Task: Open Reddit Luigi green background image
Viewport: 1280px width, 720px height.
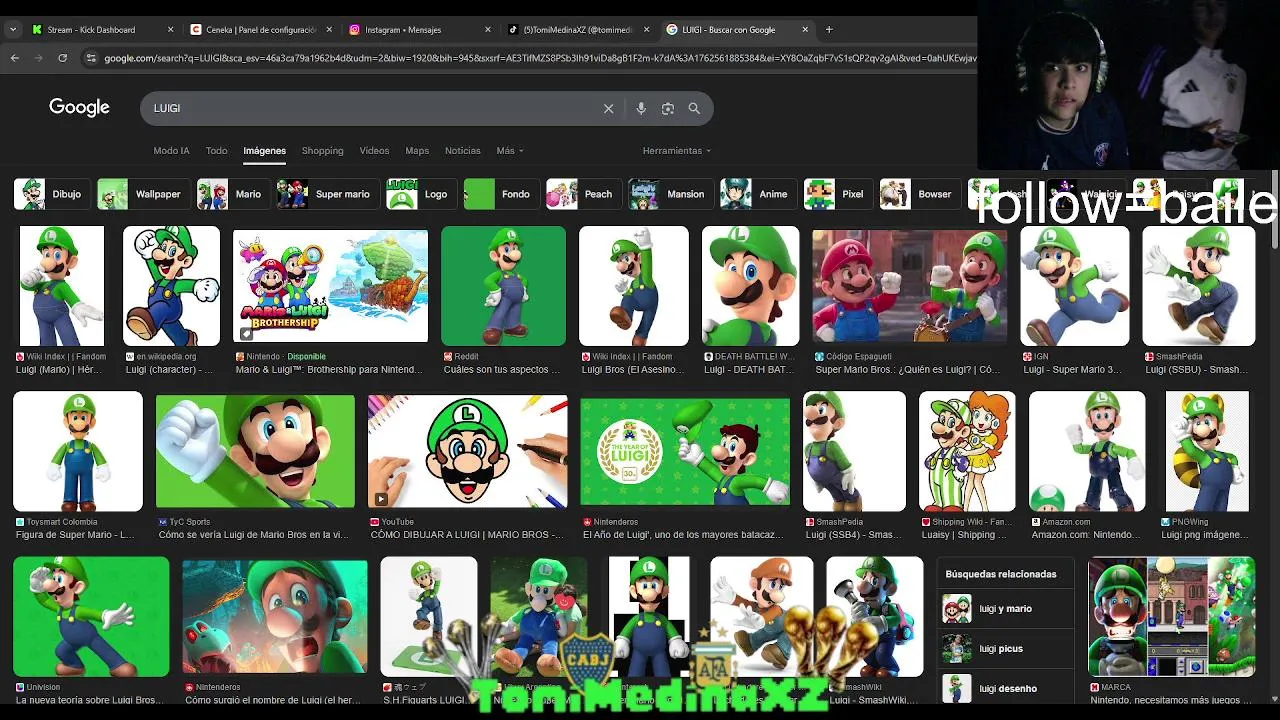Action: (503, 286)
